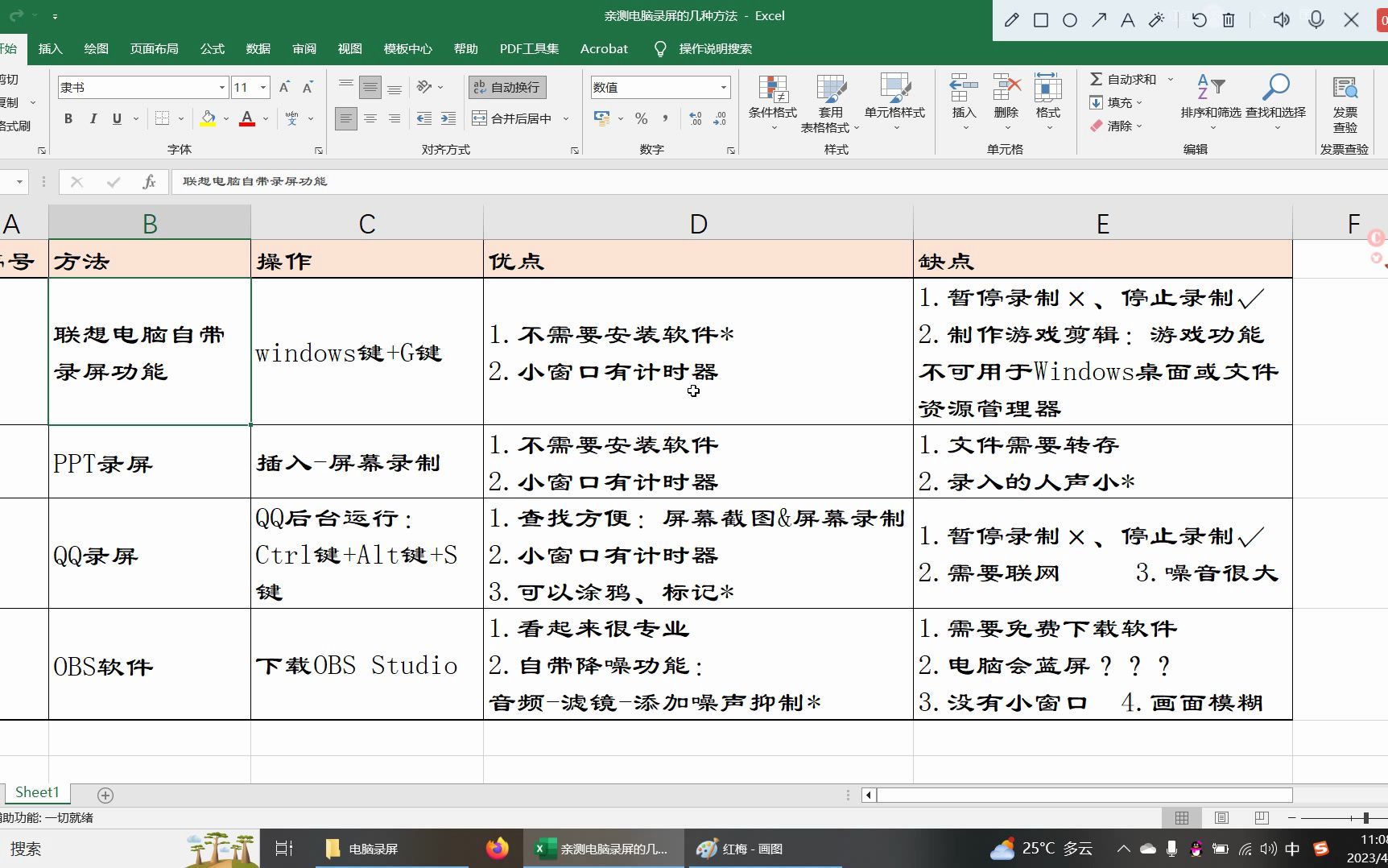This screenshot has width=1388, height=868.
Task: Open the Formulas (公式) tab
Action: (213, 49)
